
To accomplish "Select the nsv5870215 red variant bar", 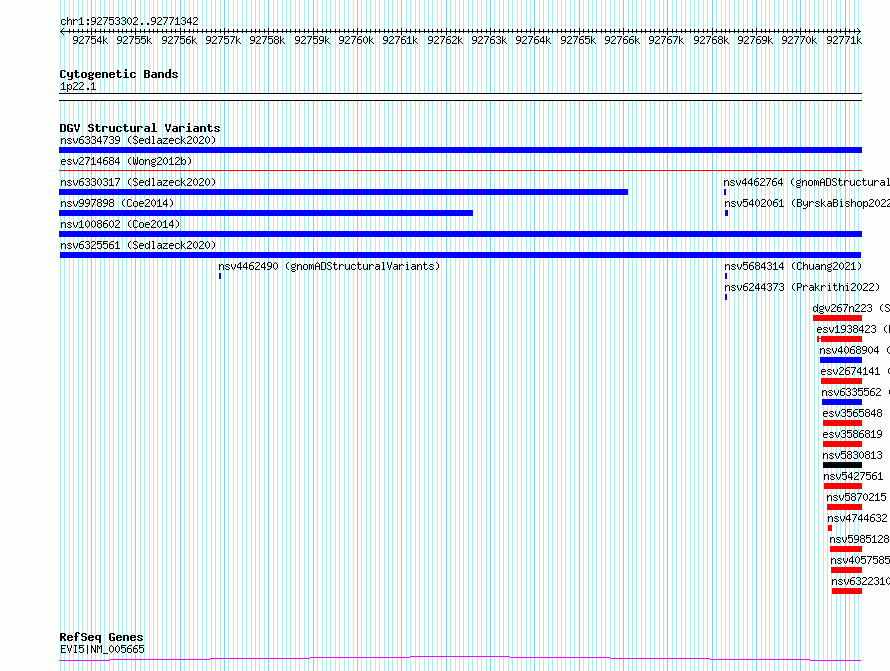I will pyautogui.click(x=845, y=507).
